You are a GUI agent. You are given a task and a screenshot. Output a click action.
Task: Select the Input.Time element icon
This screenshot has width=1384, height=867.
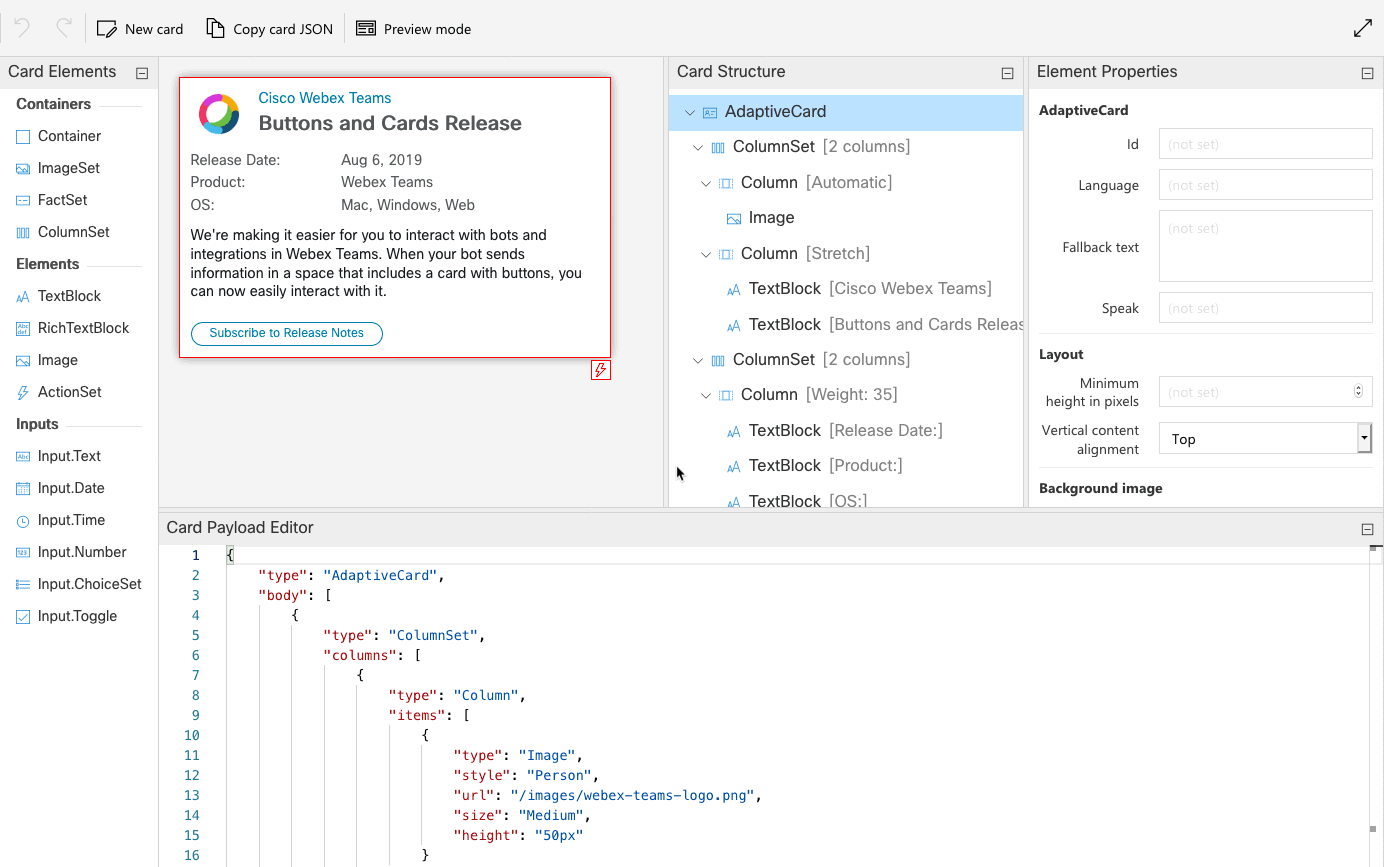point(23,520)
